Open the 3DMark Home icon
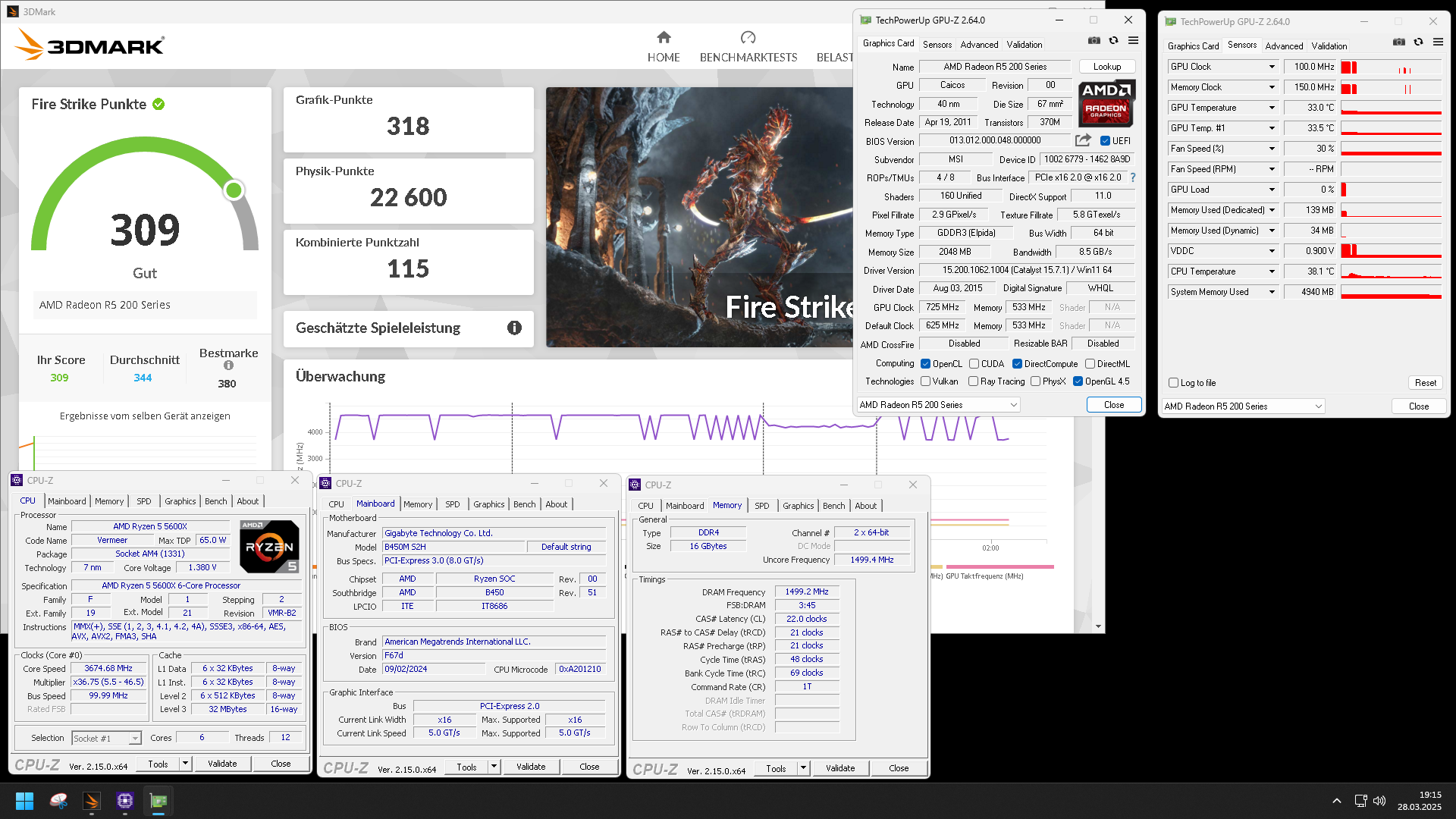 coord(664,37)
